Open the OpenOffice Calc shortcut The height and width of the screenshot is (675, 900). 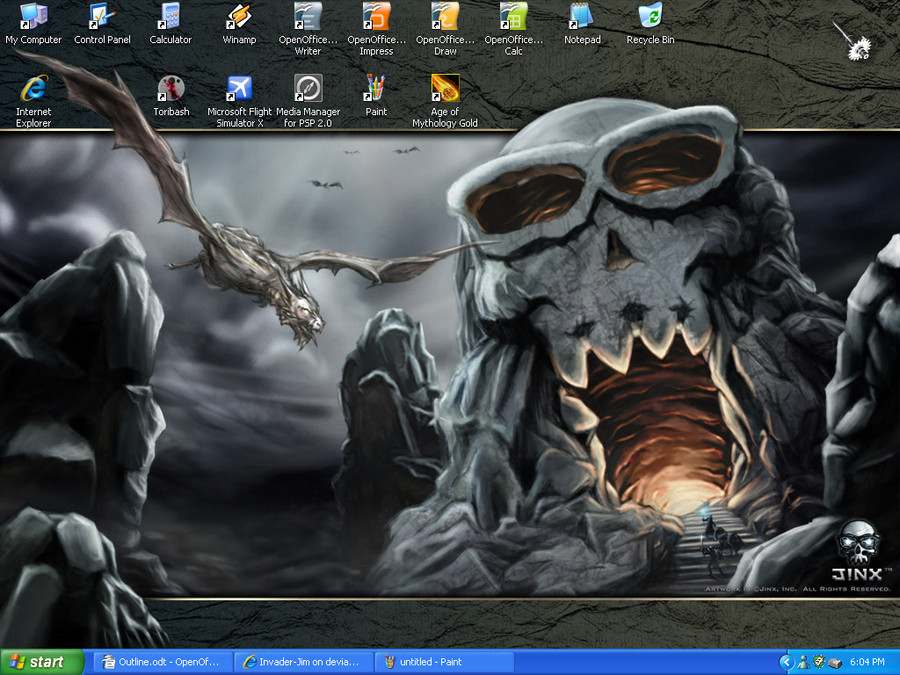tap(514, 29)
